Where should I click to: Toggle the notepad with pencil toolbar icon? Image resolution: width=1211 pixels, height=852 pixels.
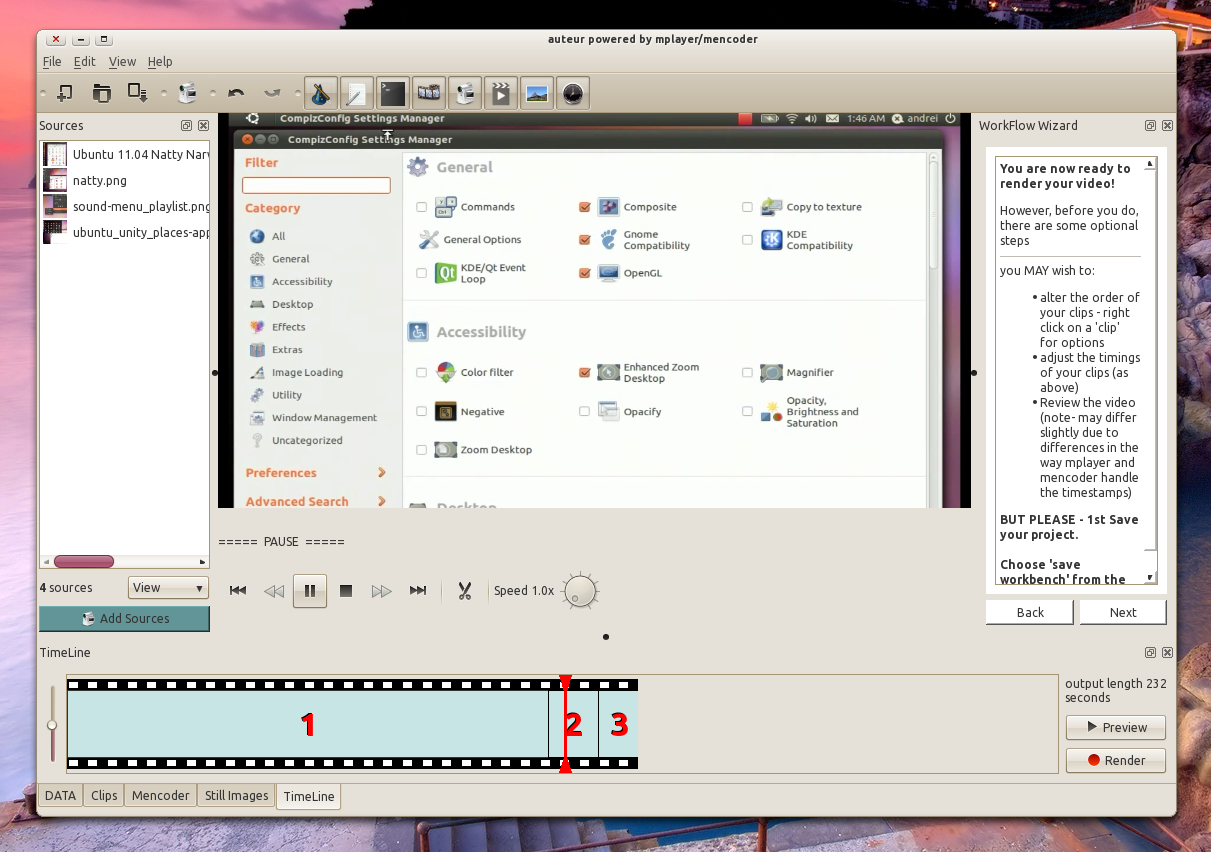click(356, 94)
